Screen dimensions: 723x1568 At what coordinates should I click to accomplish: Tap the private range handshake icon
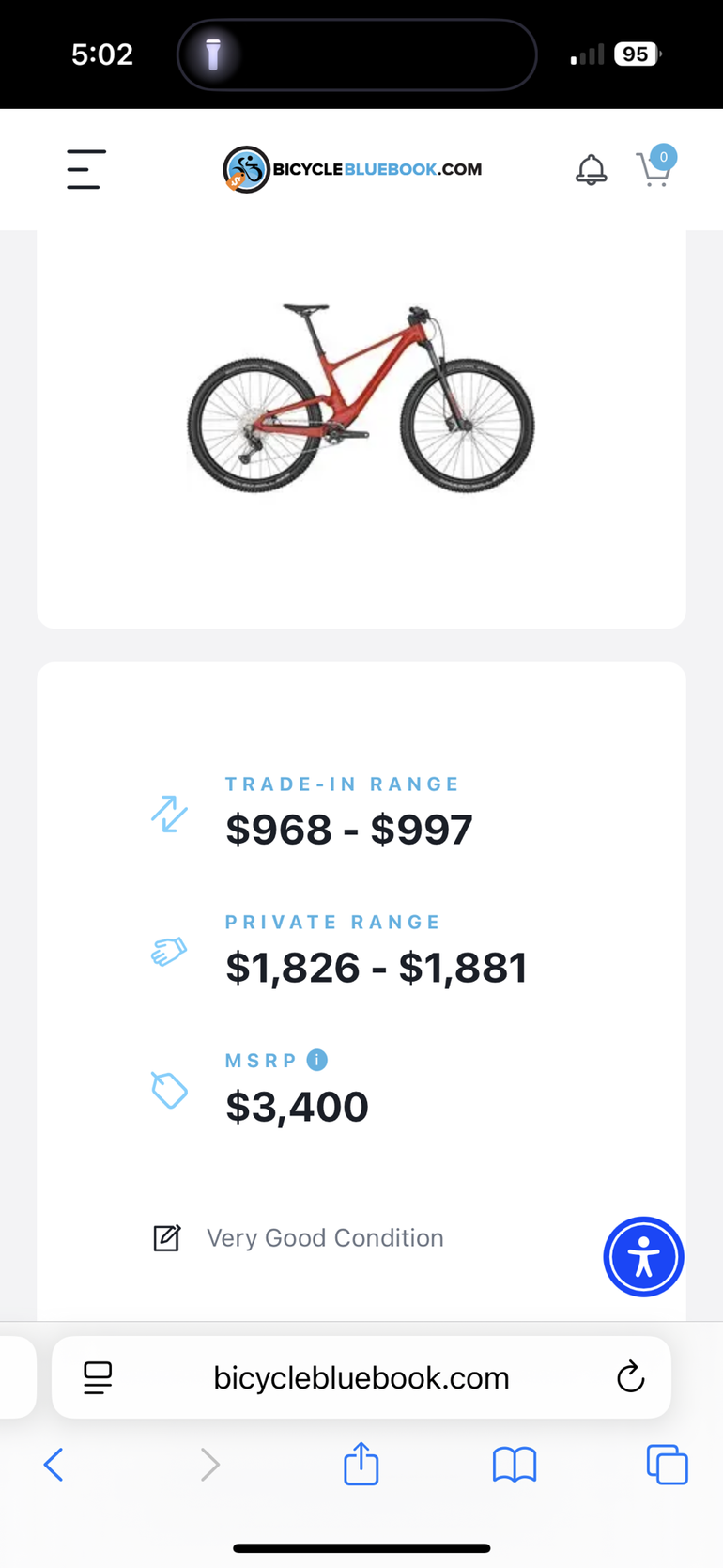[x=169, y=952]
